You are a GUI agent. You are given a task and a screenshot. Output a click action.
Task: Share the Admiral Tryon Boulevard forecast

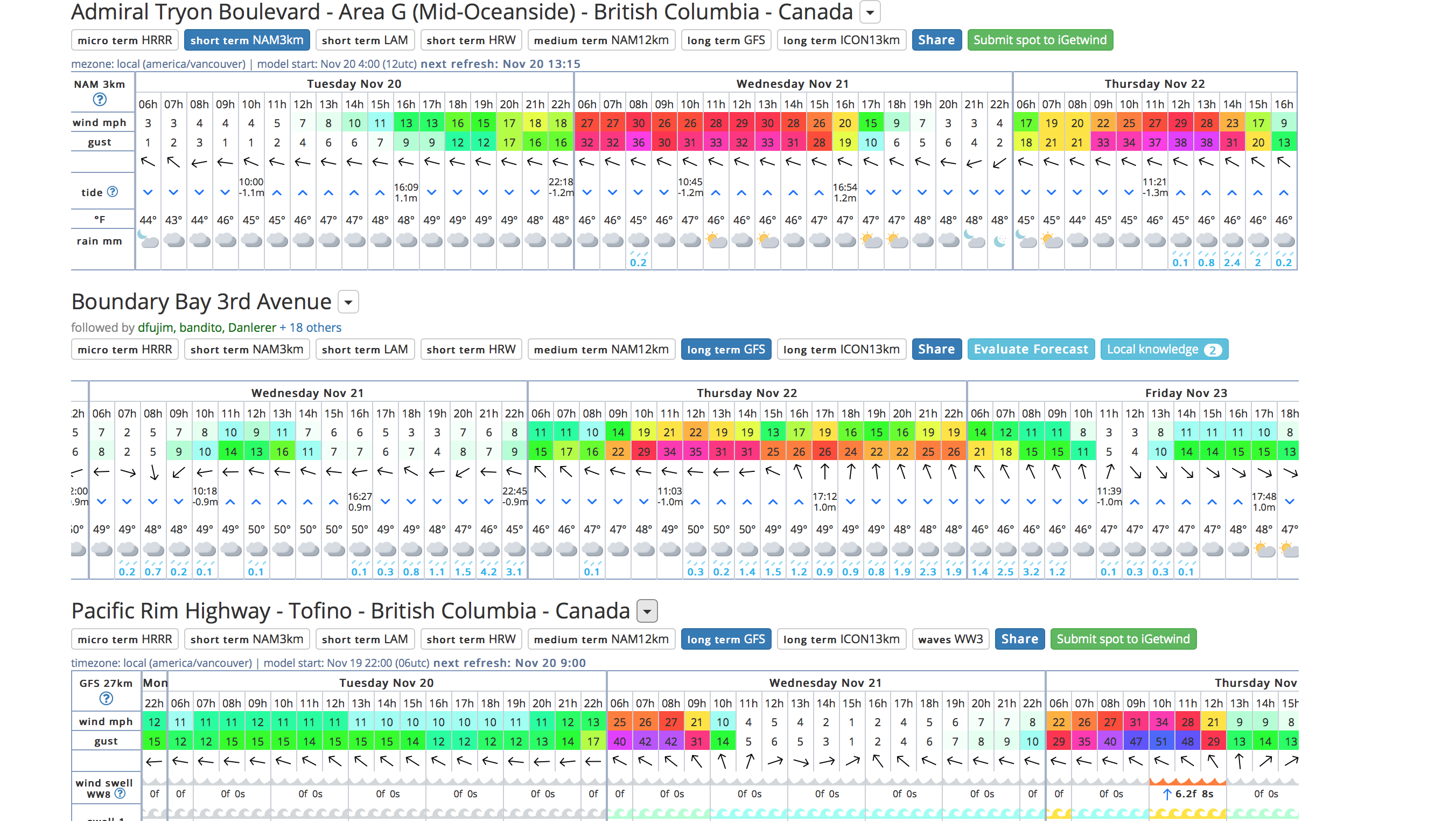936,40
